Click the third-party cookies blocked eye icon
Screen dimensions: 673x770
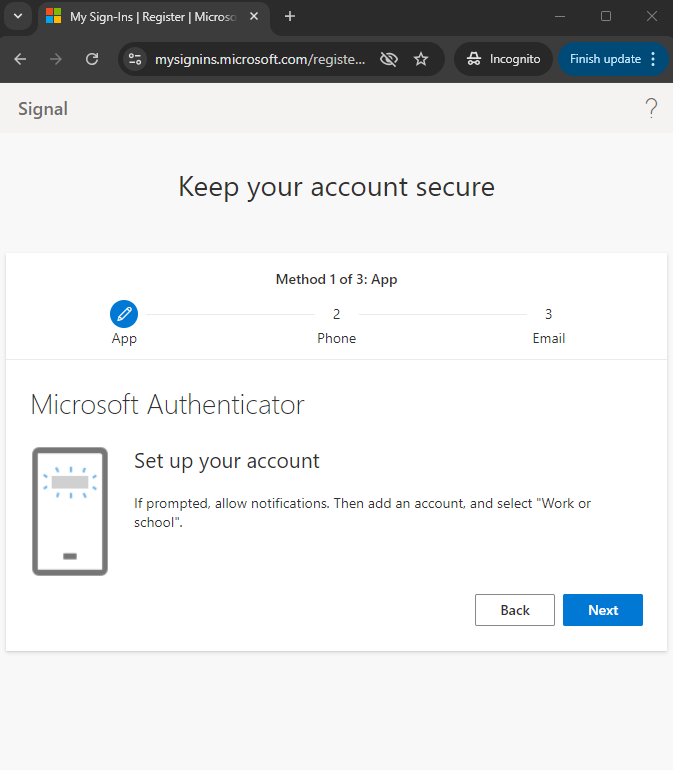(x=389, y=59)
